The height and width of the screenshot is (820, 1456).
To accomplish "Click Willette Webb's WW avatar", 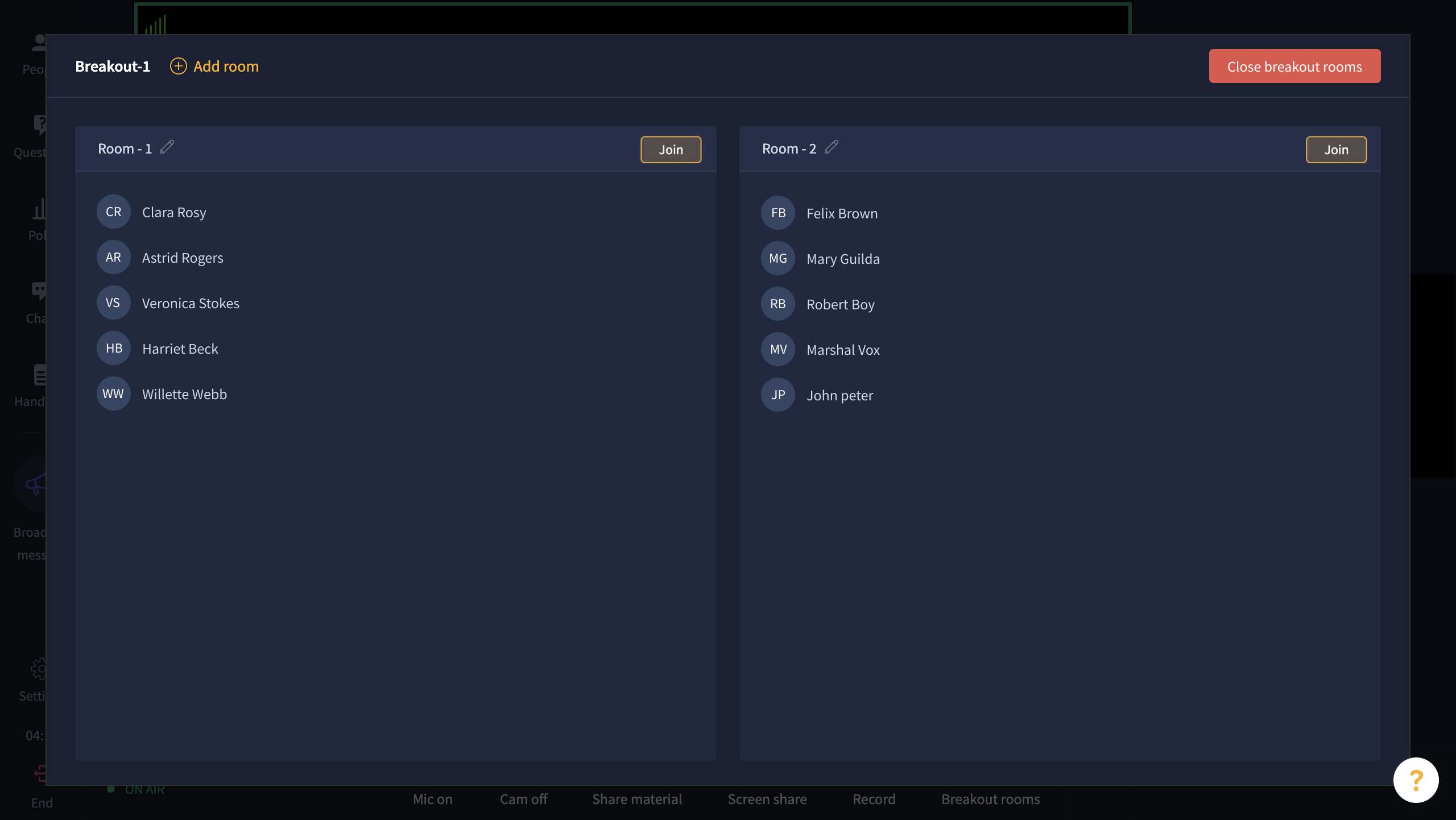I will pos(114,394).
